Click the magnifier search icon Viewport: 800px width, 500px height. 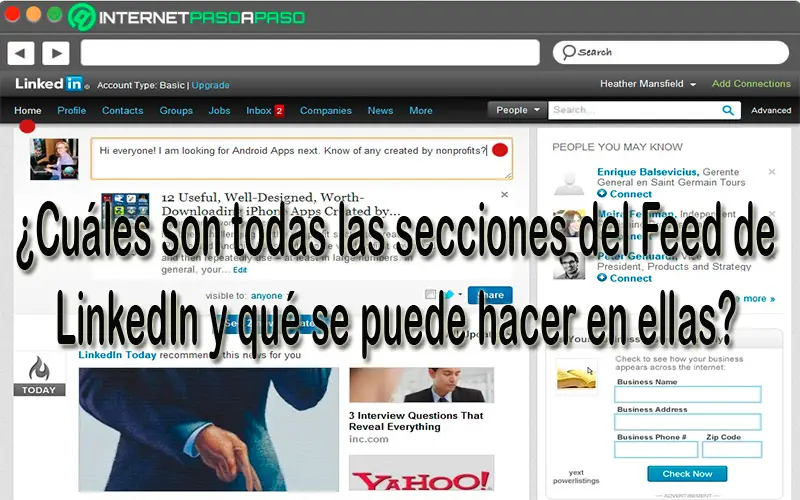729,110
